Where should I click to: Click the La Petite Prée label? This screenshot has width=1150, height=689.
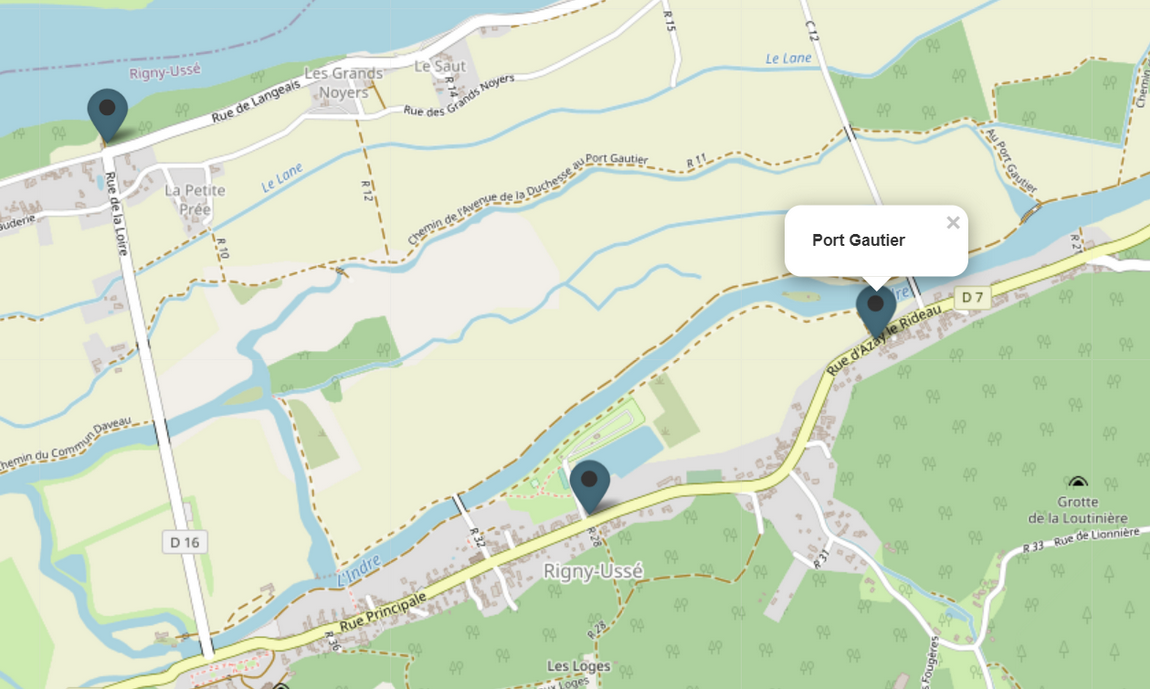click(195, 199)
